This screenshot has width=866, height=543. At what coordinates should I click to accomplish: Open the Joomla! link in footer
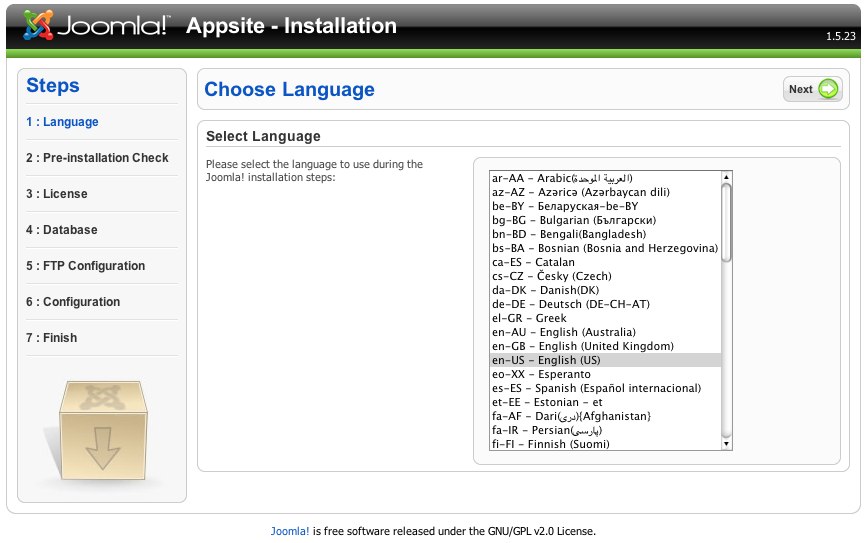click(289, 531)
